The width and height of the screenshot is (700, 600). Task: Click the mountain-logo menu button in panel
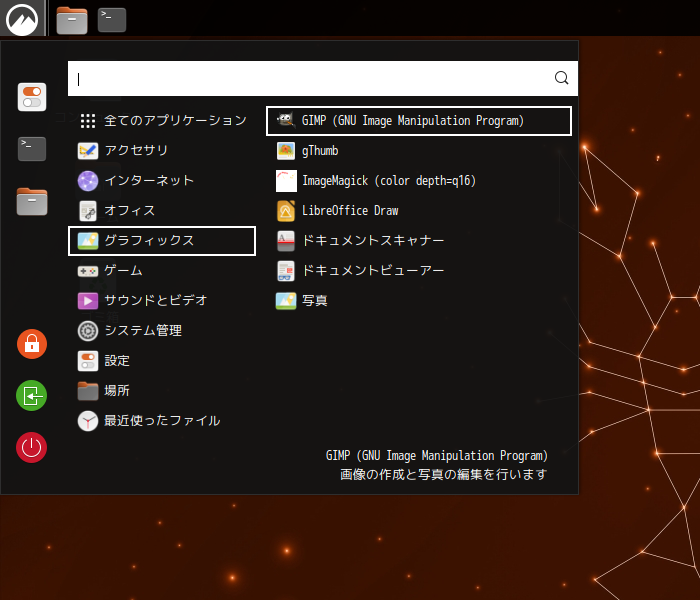[22, 19]
